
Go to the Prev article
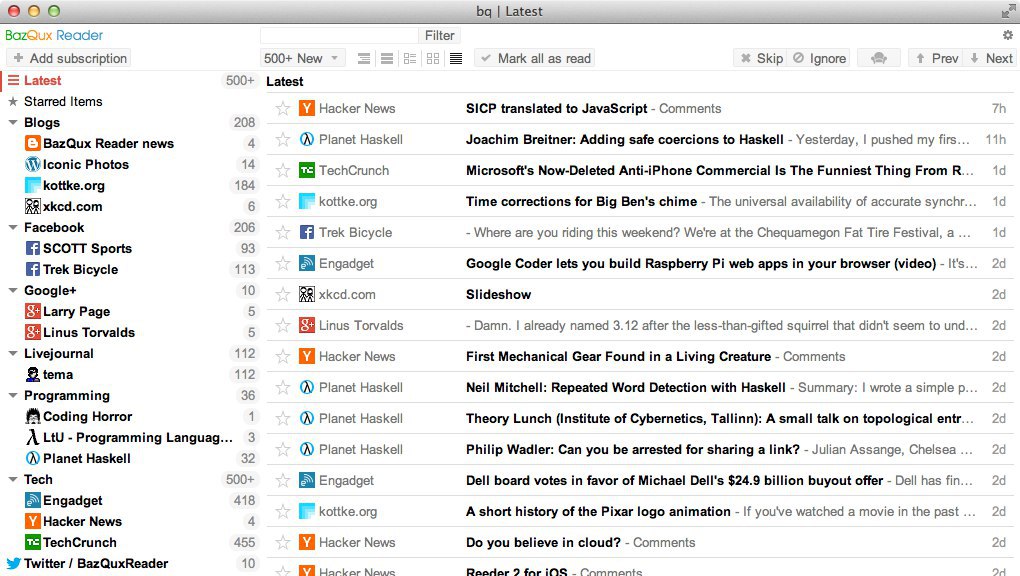click(937, 59)
